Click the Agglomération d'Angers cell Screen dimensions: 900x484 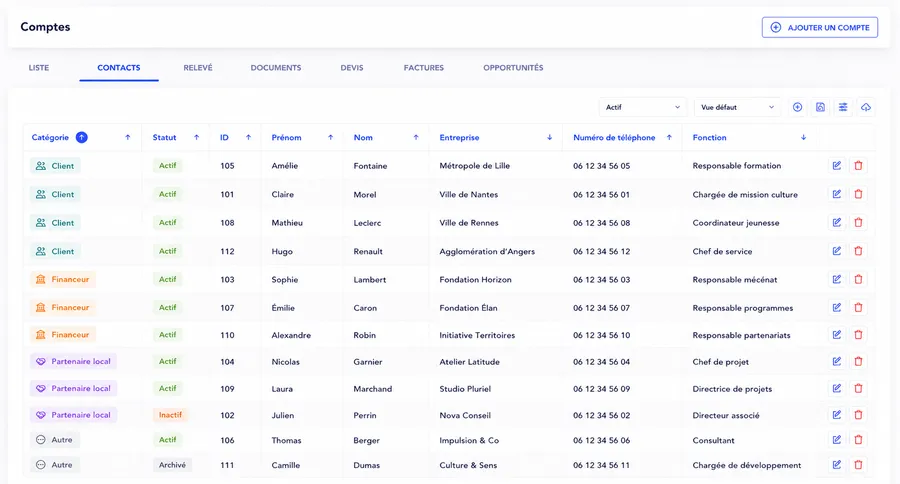(x=487, y=251)
